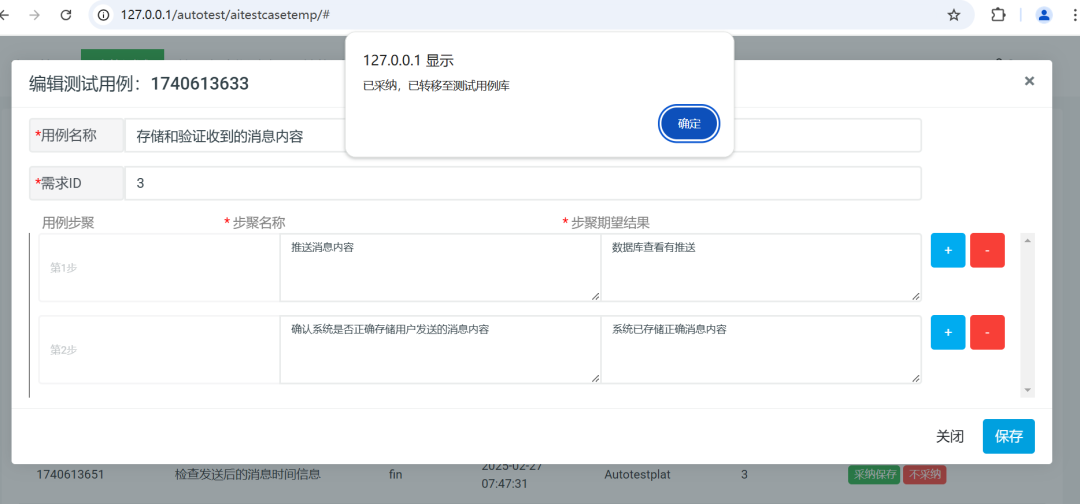The image size is (1080, 504).
Task: Click 采纳保存 for row 1740613651
Action: tap(873, 474)
